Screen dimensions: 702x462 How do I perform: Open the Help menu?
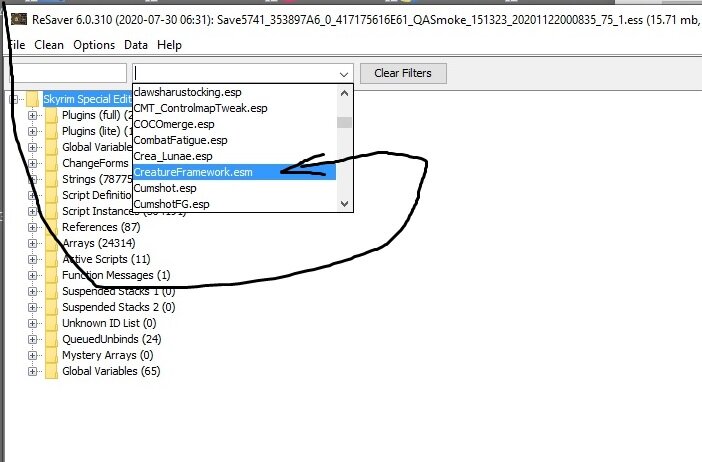tap(169, 45)
